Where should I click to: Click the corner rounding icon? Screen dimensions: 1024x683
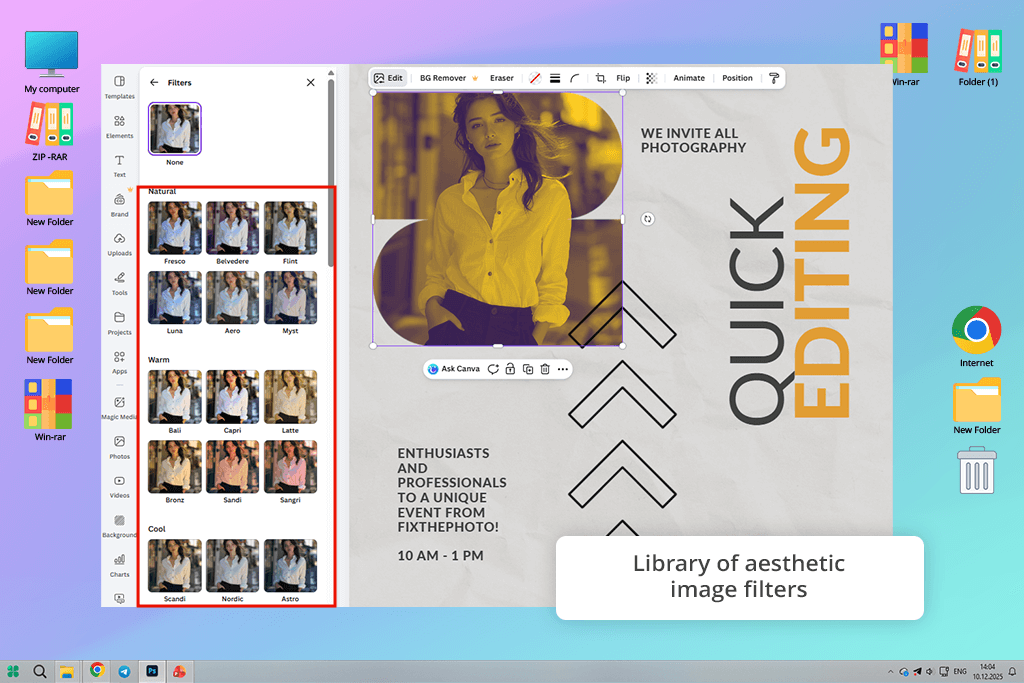[x=575, y=78]
